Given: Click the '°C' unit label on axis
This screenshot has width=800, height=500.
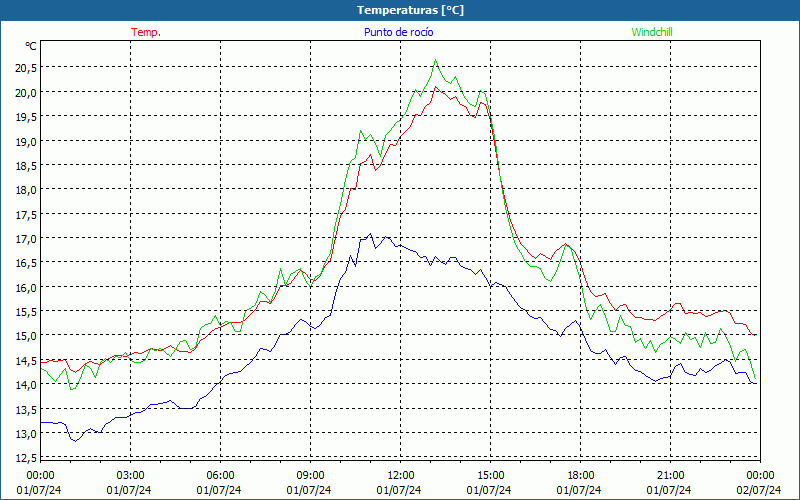Looking at the screenshot, I should pyautogui.click(x=31, y=46).
